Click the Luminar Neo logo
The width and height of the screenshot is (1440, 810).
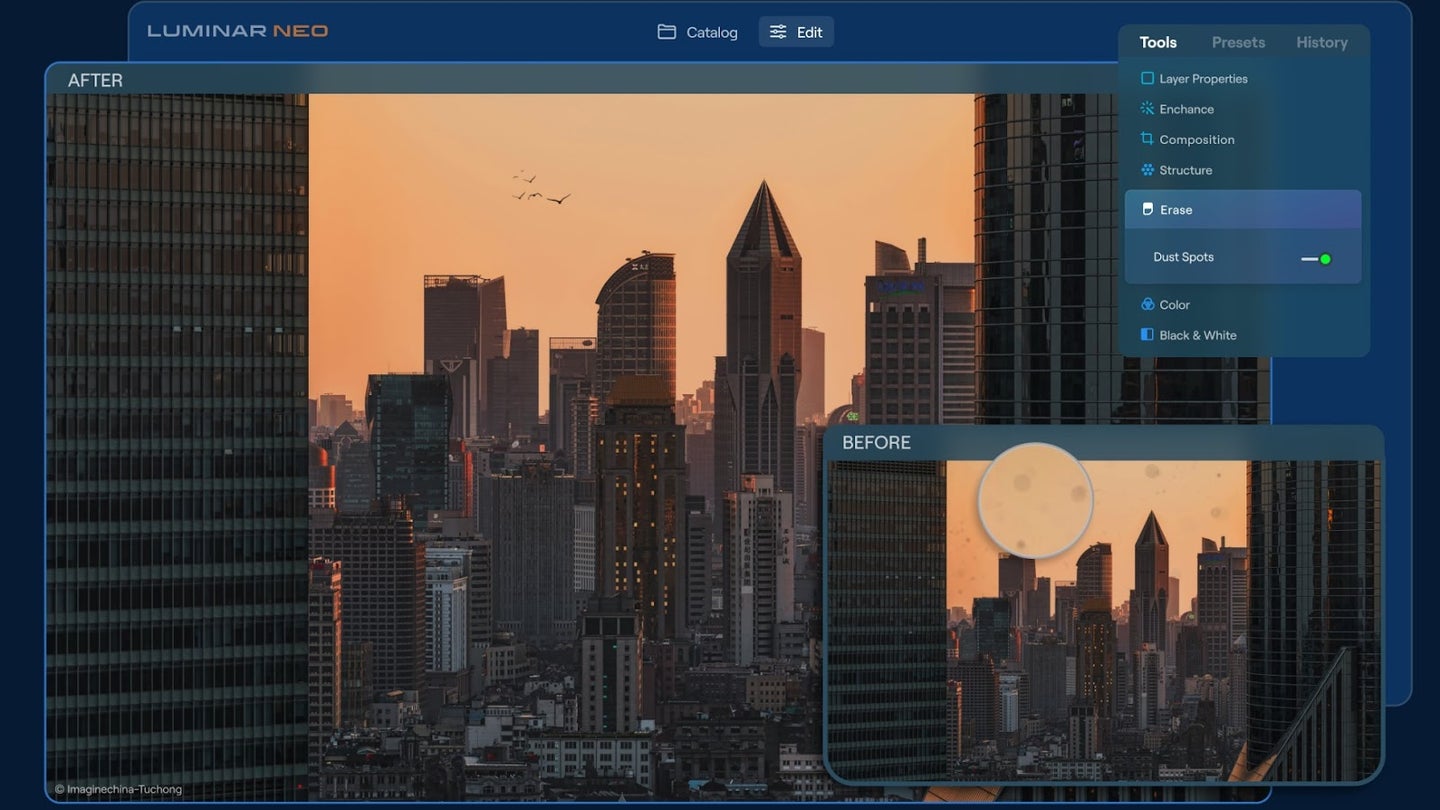pos(238,31)
